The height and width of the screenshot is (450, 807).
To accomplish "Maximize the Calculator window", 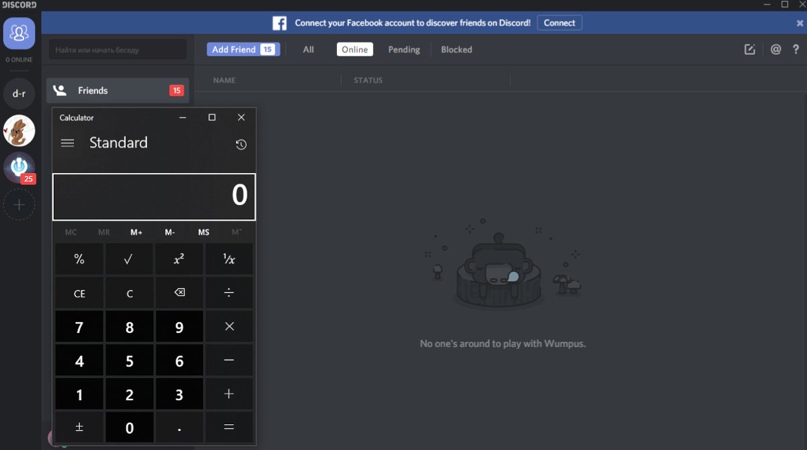I will click(x=212, y=117).
